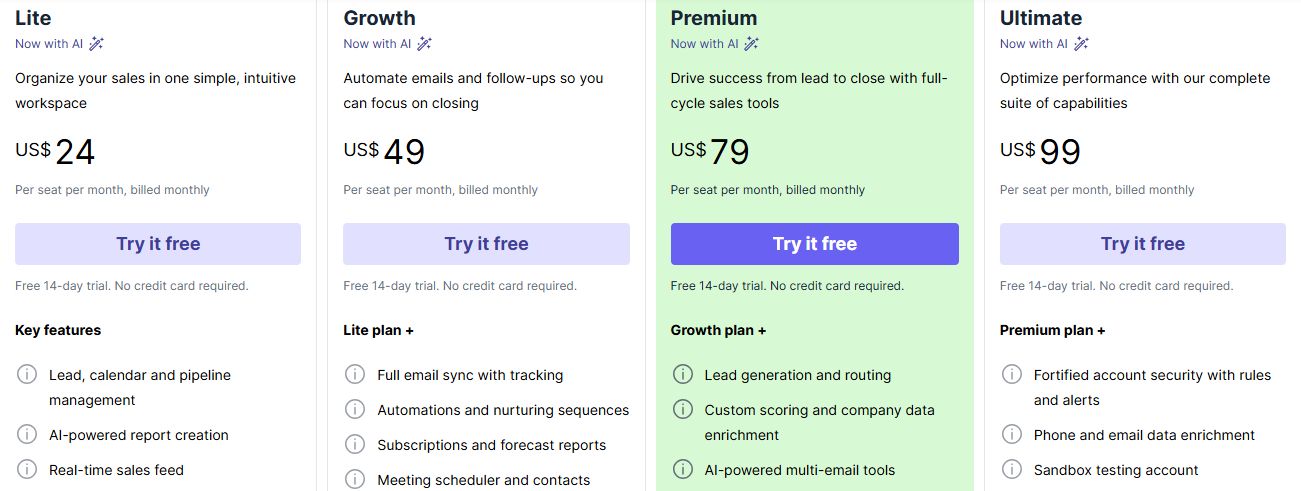The image size is (1301, 491).
Task: Click info icon next to AI-powered report creation
Action: [x=27, y=435]
